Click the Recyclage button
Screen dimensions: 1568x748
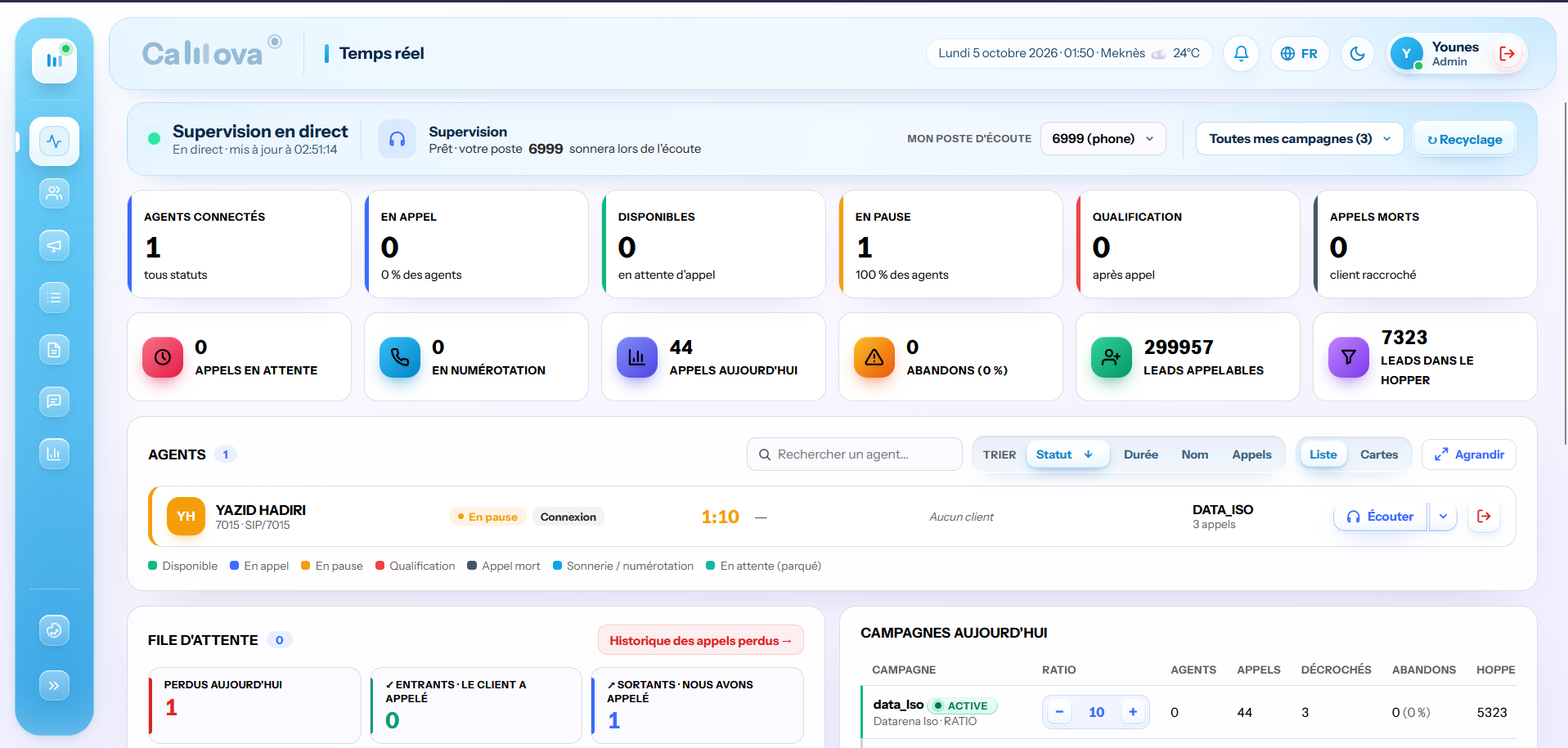[x=1464, y=140]
